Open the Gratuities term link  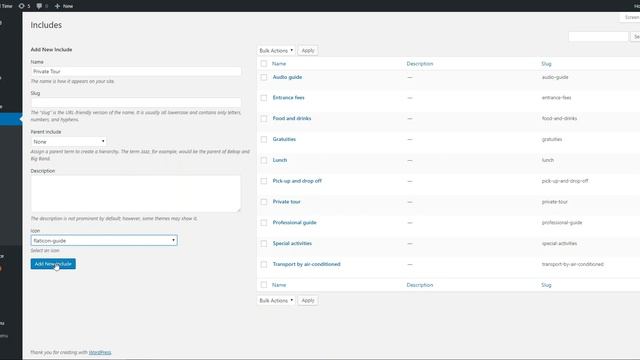[x=284, y=139]
